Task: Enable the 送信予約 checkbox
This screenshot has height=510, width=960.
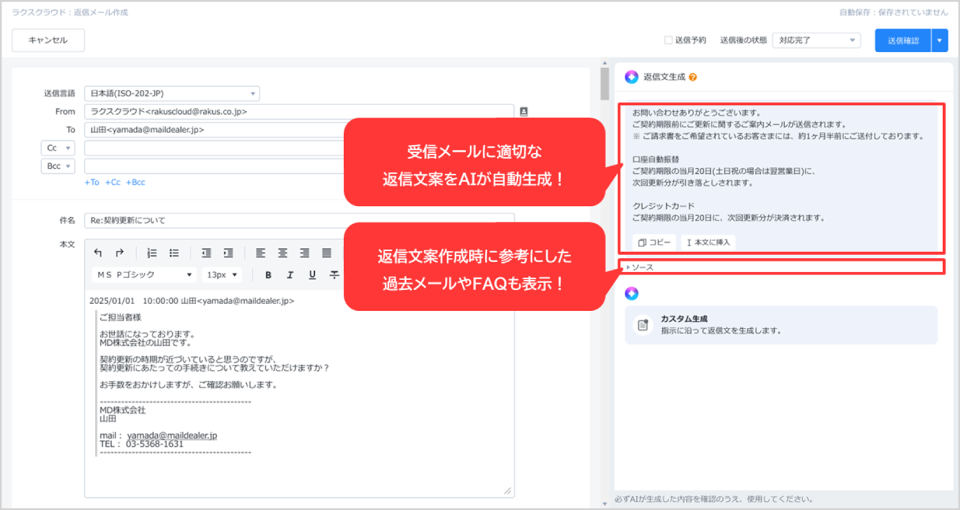Action: [x=668, y=40]
